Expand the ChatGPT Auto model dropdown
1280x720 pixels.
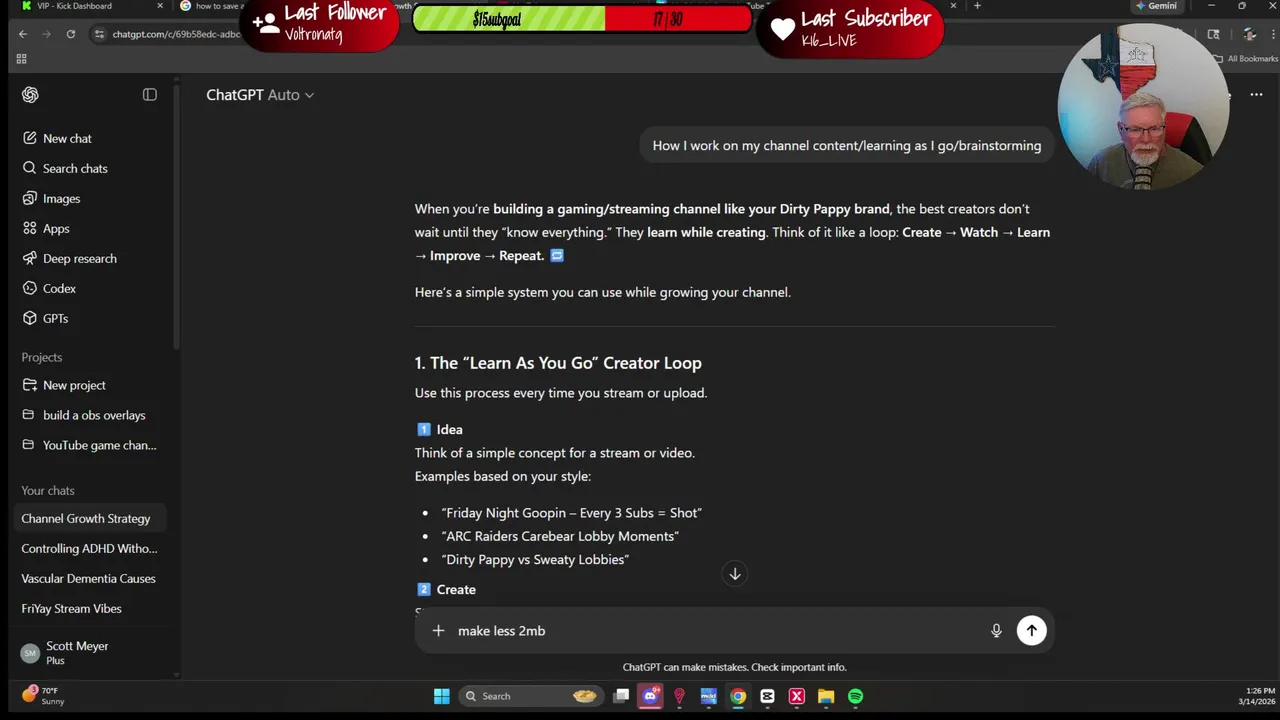click(x=260, y=95)
